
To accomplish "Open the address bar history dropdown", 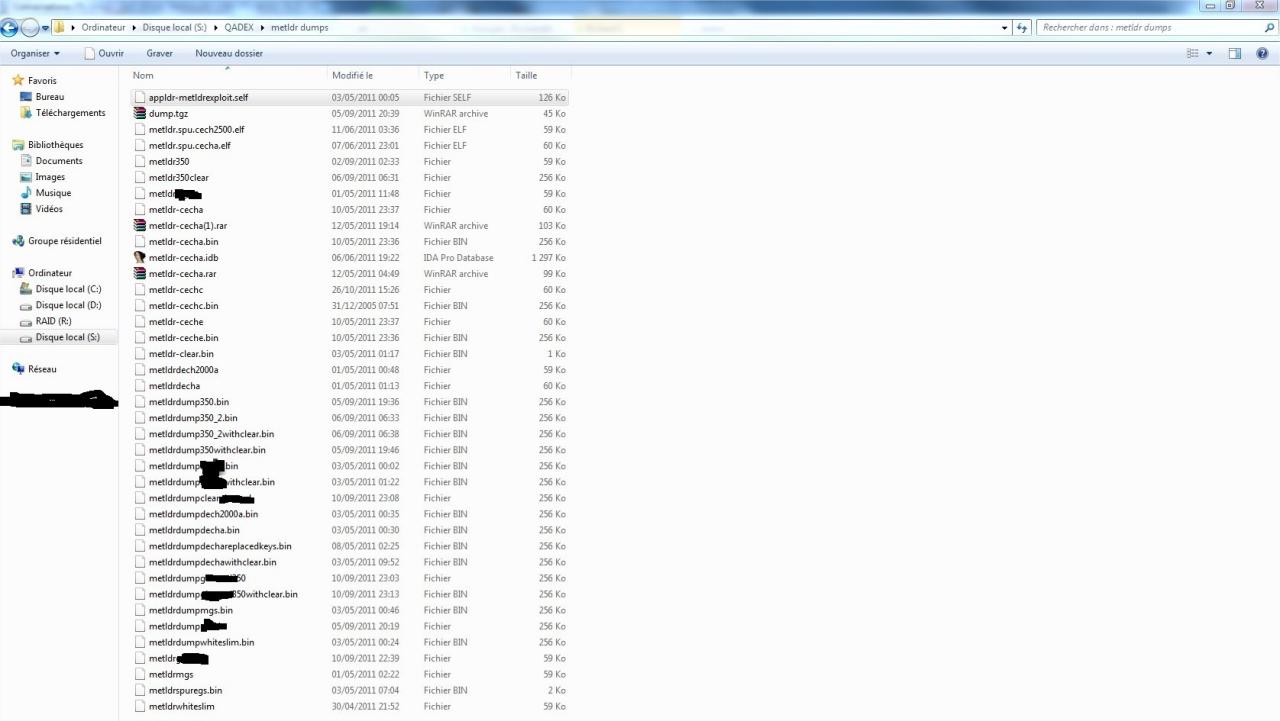I will coord(1005,28).
